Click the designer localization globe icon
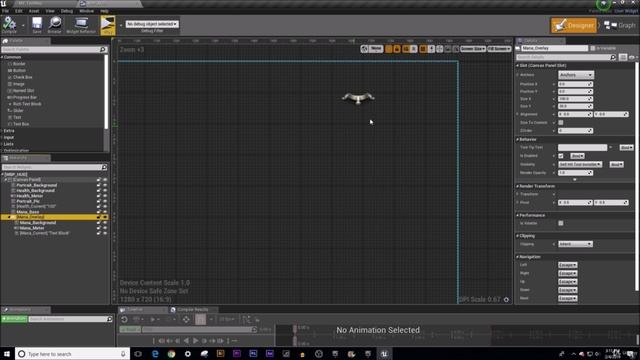This screenshot has width=640, height=360. (364, 49)
